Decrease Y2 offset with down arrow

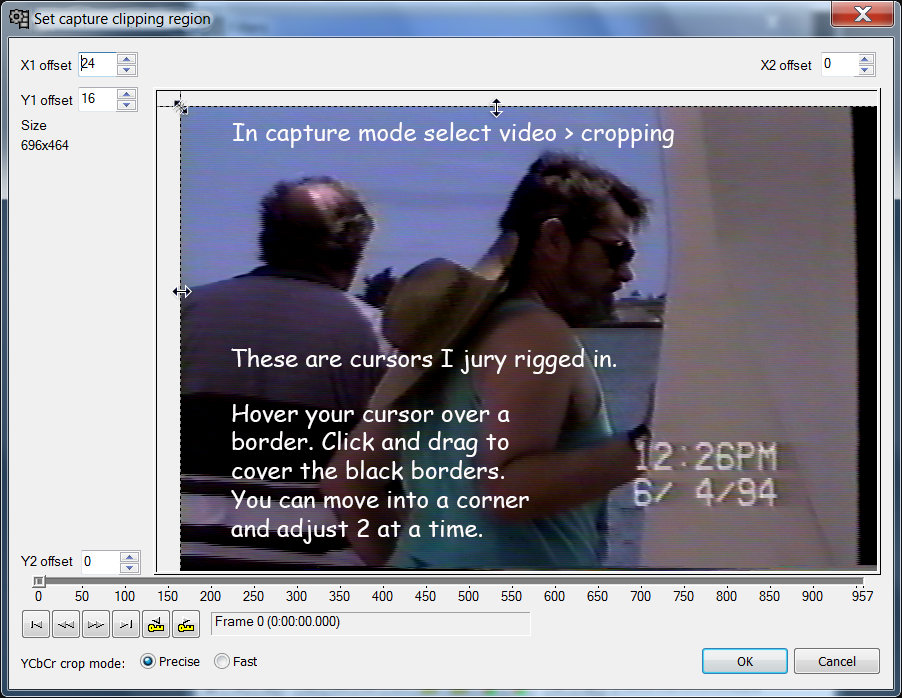click(x=130, y=568)
